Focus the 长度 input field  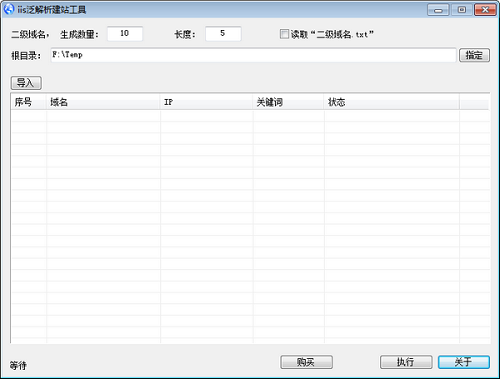223,34
